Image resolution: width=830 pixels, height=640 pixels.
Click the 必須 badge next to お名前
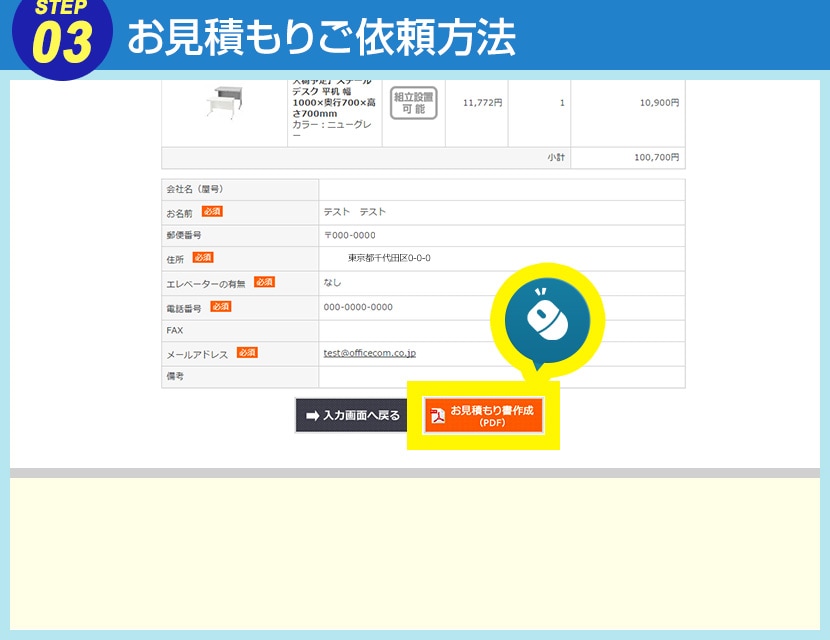coord(212,211)
